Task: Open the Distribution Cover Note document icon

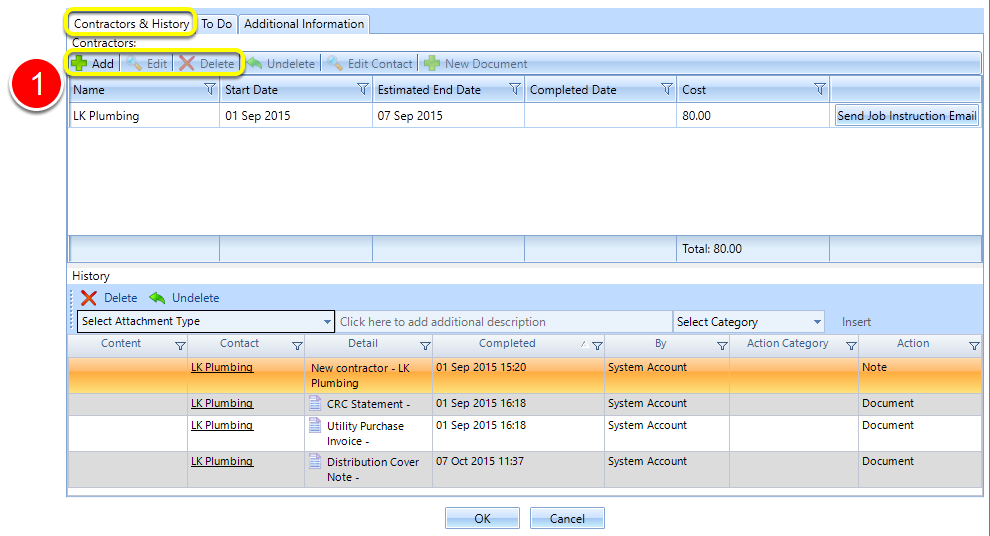Action: click(x=314, y=461)
